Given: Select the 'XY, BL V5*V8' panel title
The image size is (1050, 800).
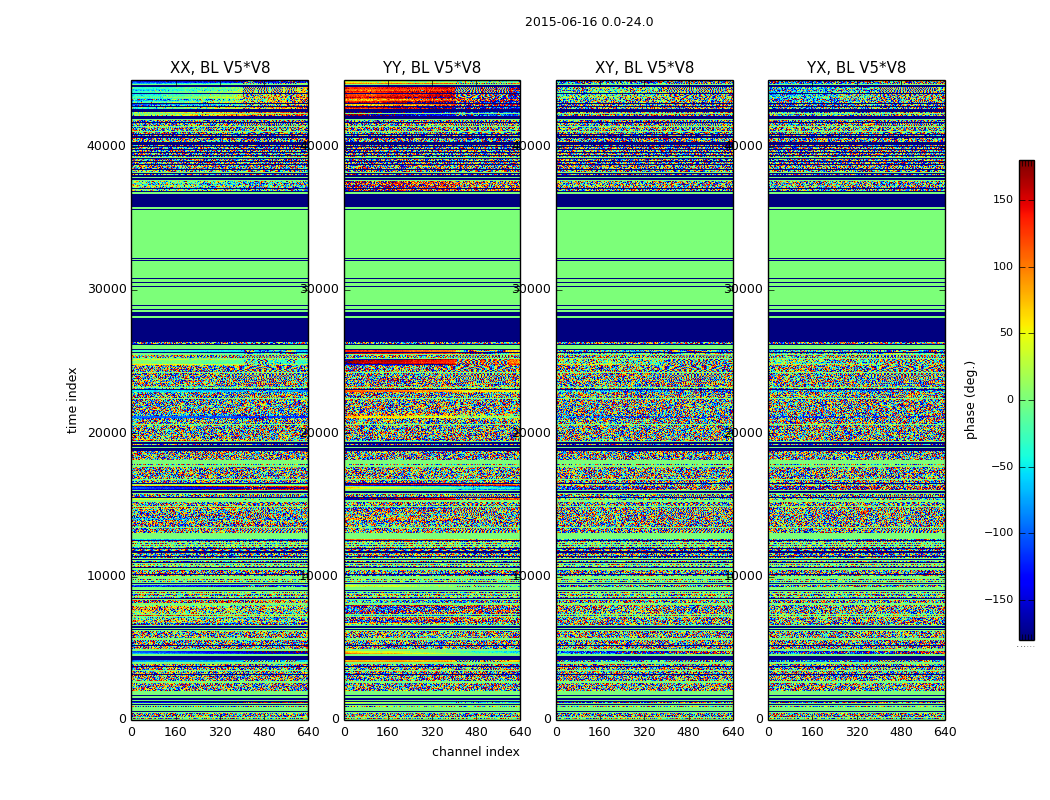Looking at the screenshot, I should coord(644,68).
